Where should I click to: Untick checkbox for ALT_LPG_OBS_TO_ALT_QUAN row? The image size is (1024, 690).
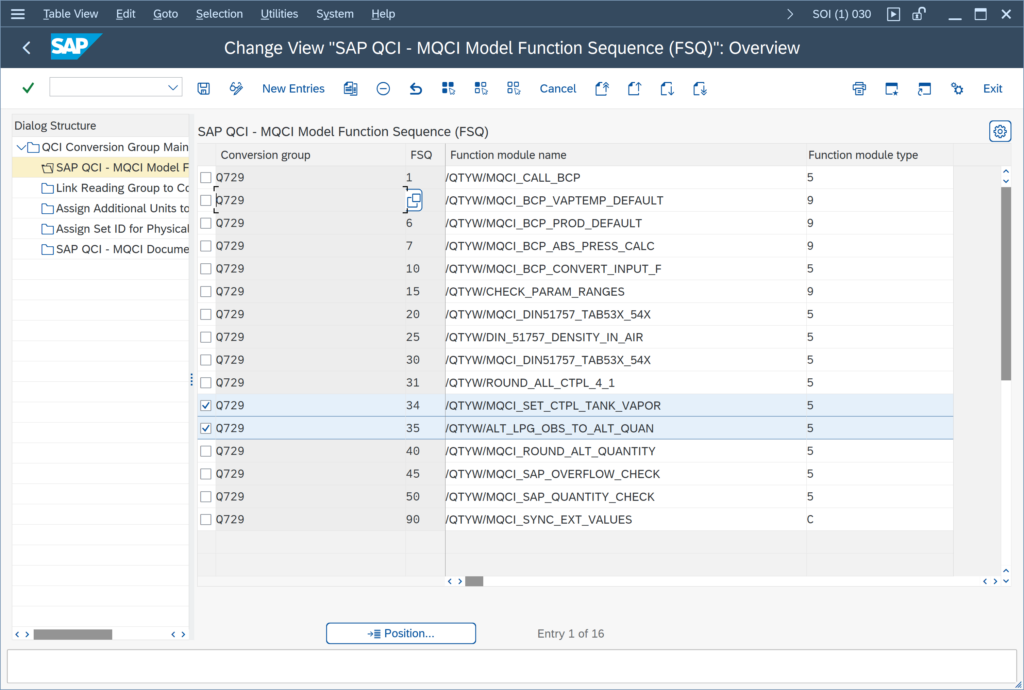click(206, 428)
